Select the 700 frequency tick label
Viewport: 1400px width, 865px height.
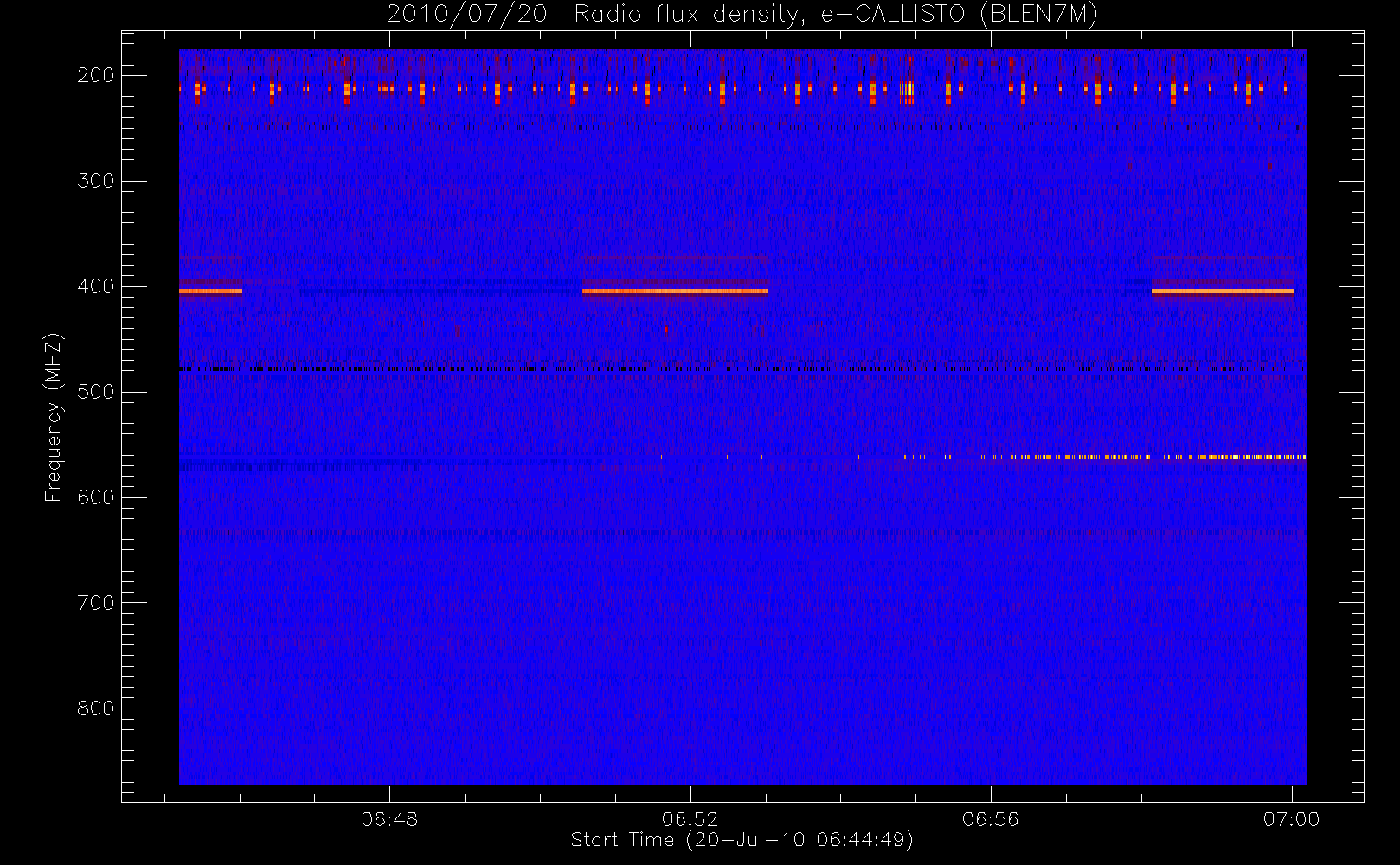click(x=96, y=603)
